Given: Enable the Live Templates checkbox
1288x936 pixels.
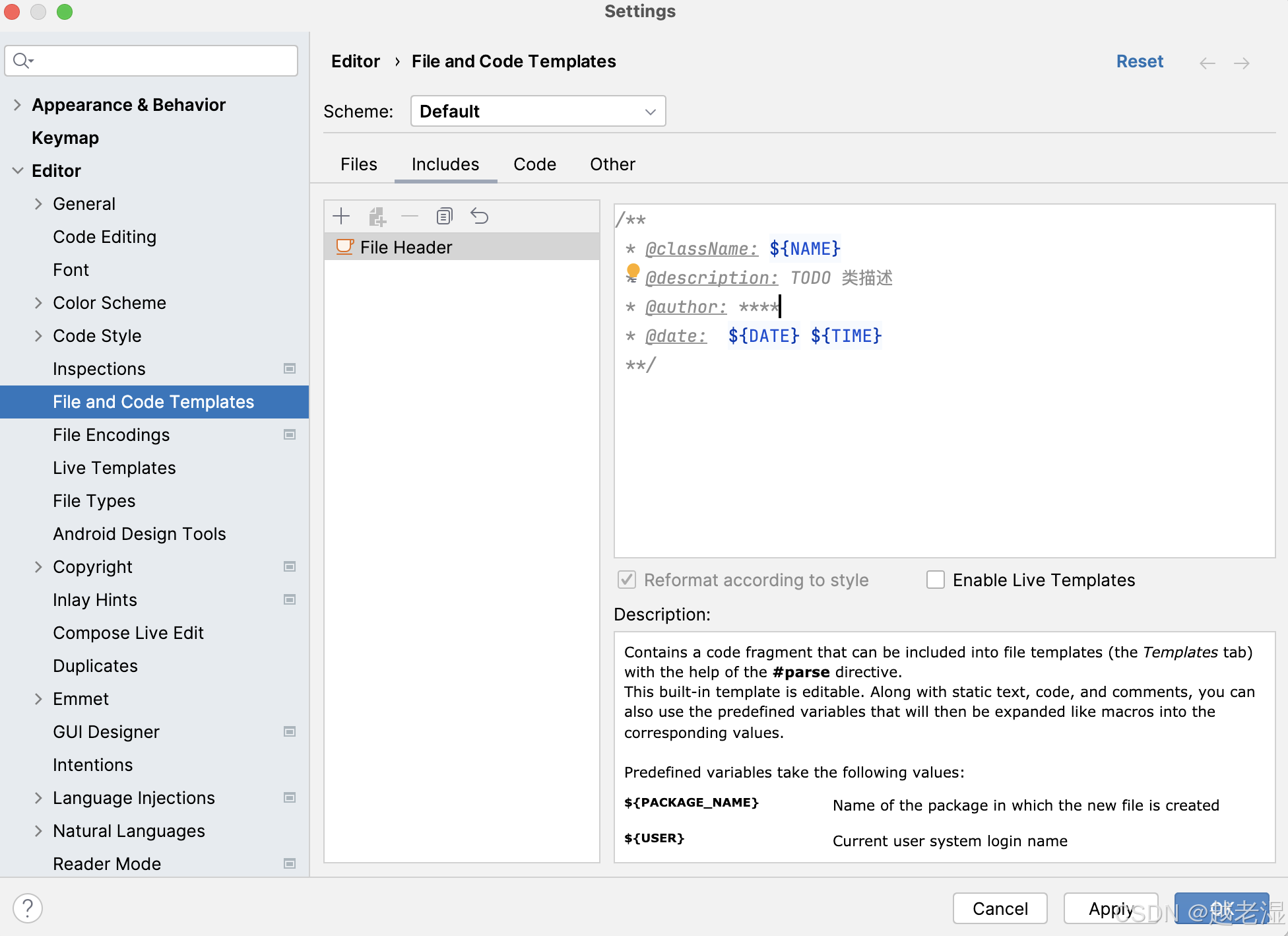Looking at the screenshot, I should [935, 580].
